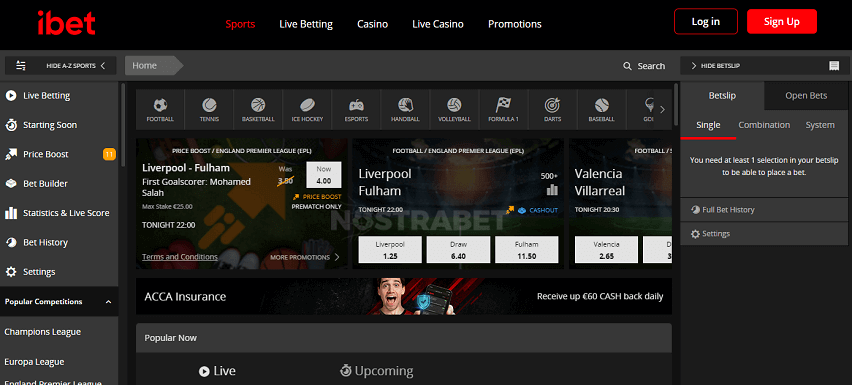Open Champions League competition
The image size is (852, 385).
[x=43, y=332]
